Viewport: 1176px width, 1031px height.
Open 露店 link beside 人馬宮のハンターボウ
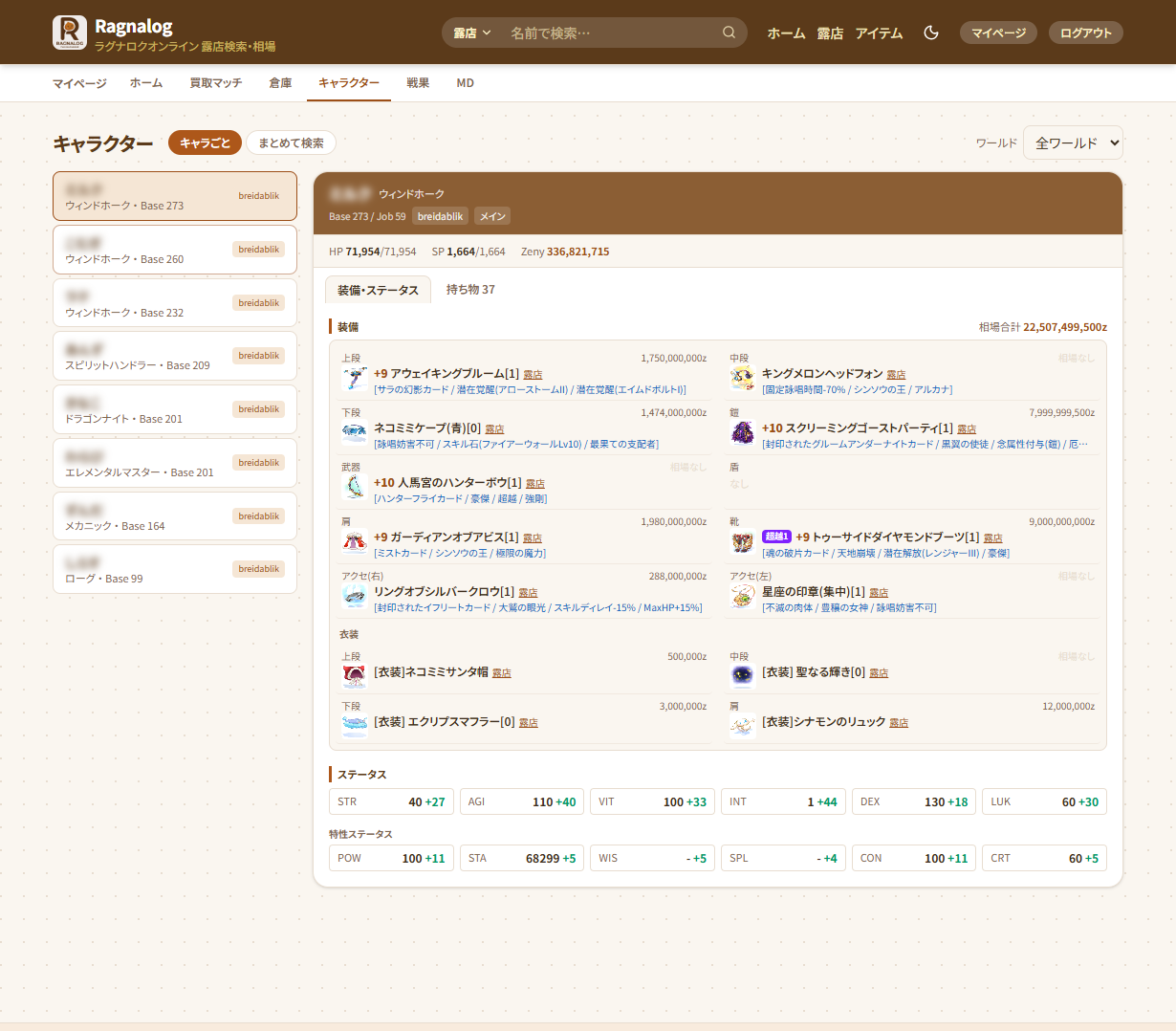(x=535, y=484)
